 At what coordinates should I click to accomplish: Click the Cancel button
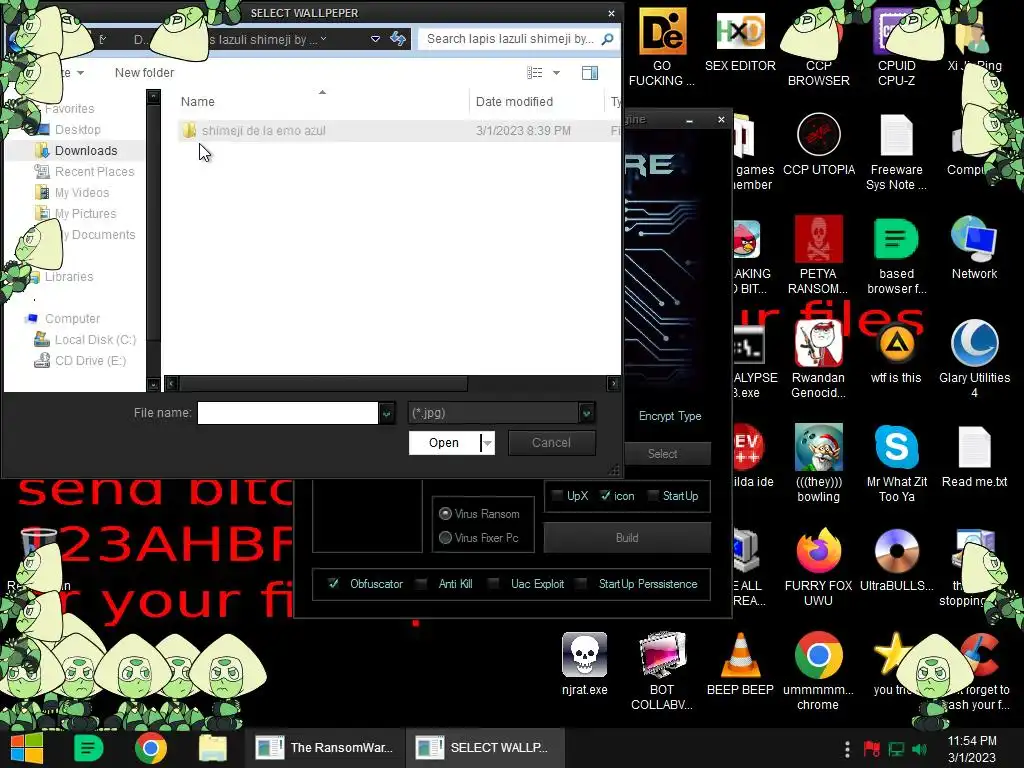(x=551, y=443)
